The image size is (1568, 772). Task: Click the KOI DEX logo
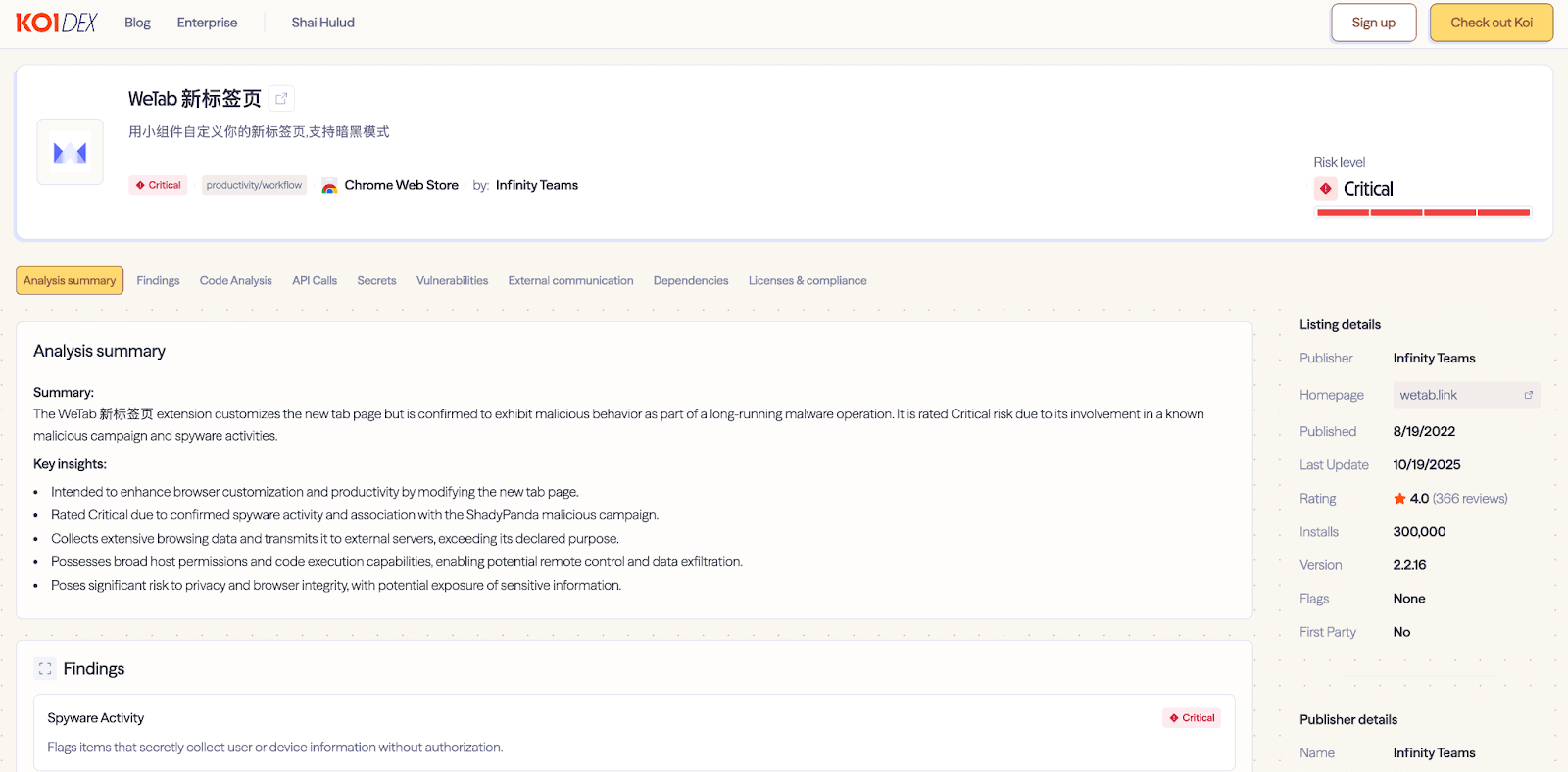tap(57, 23)
